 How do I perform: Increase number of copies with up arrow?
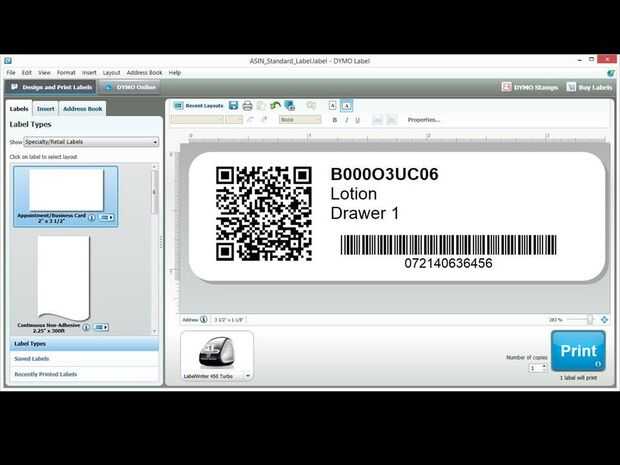[x=544, y=366]
